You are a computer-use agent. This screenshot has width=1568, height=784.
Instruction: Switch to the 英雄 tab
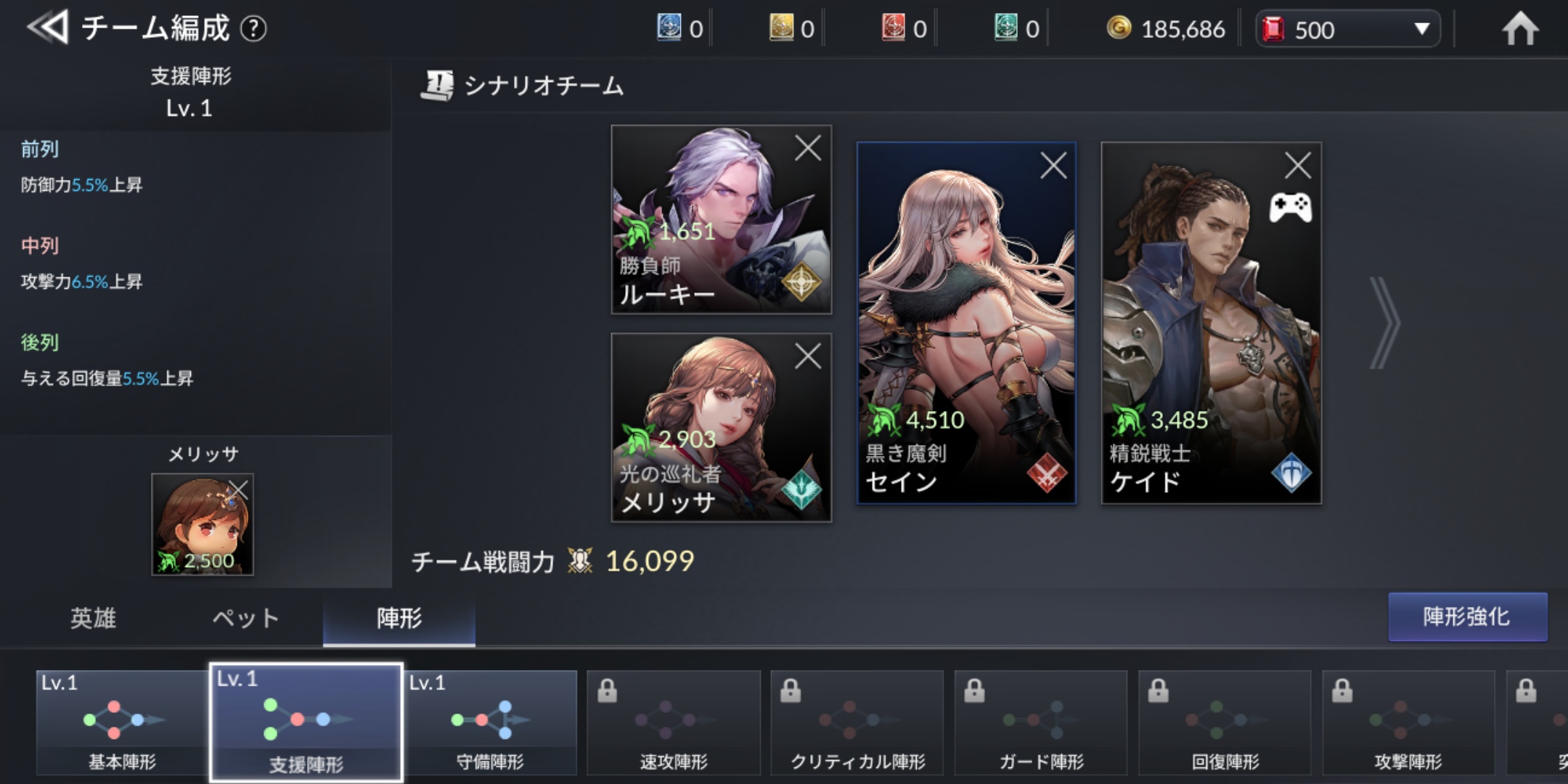93,618
